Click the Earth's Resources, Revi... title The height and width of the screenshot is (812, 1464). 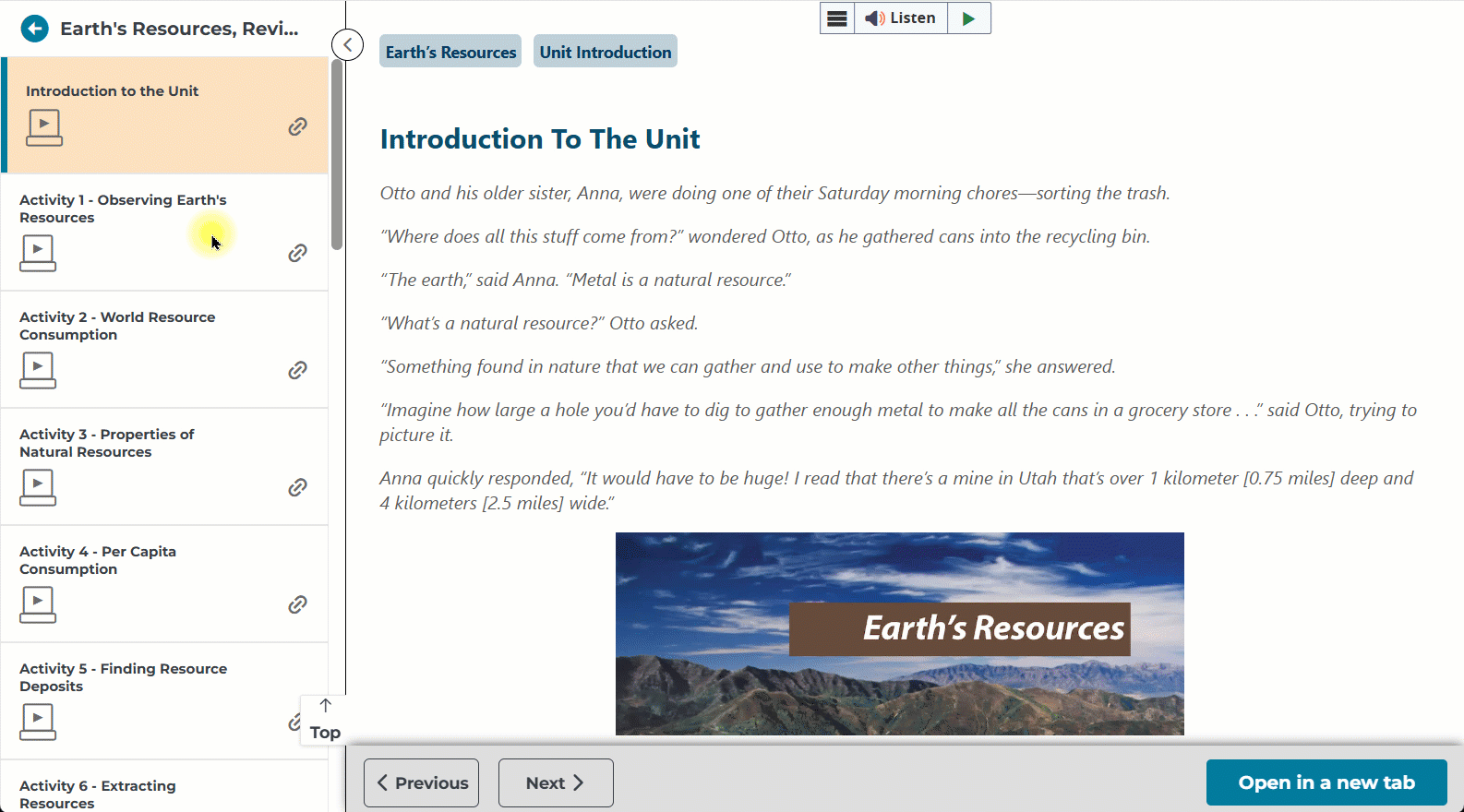coord(179,29)
